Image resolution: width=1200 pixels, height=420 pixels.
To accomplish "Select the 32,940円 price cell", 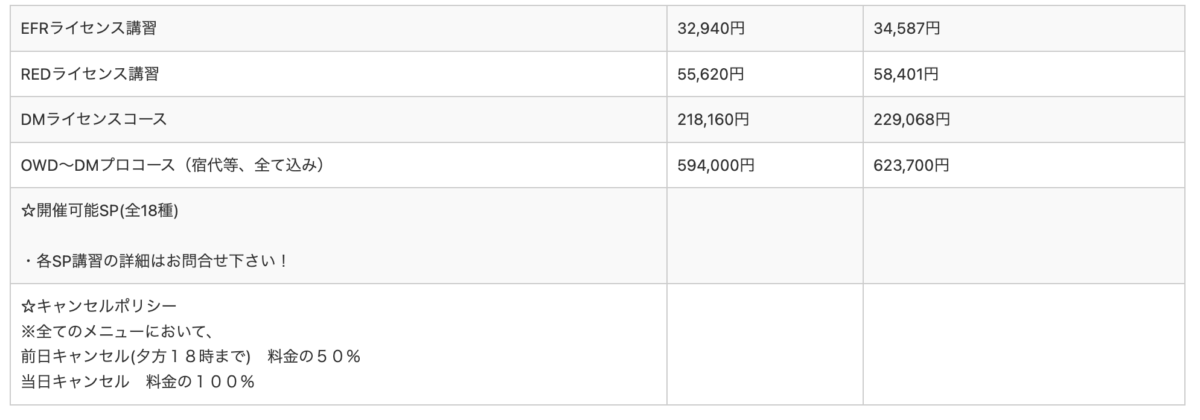I will (x=711, y=29).
